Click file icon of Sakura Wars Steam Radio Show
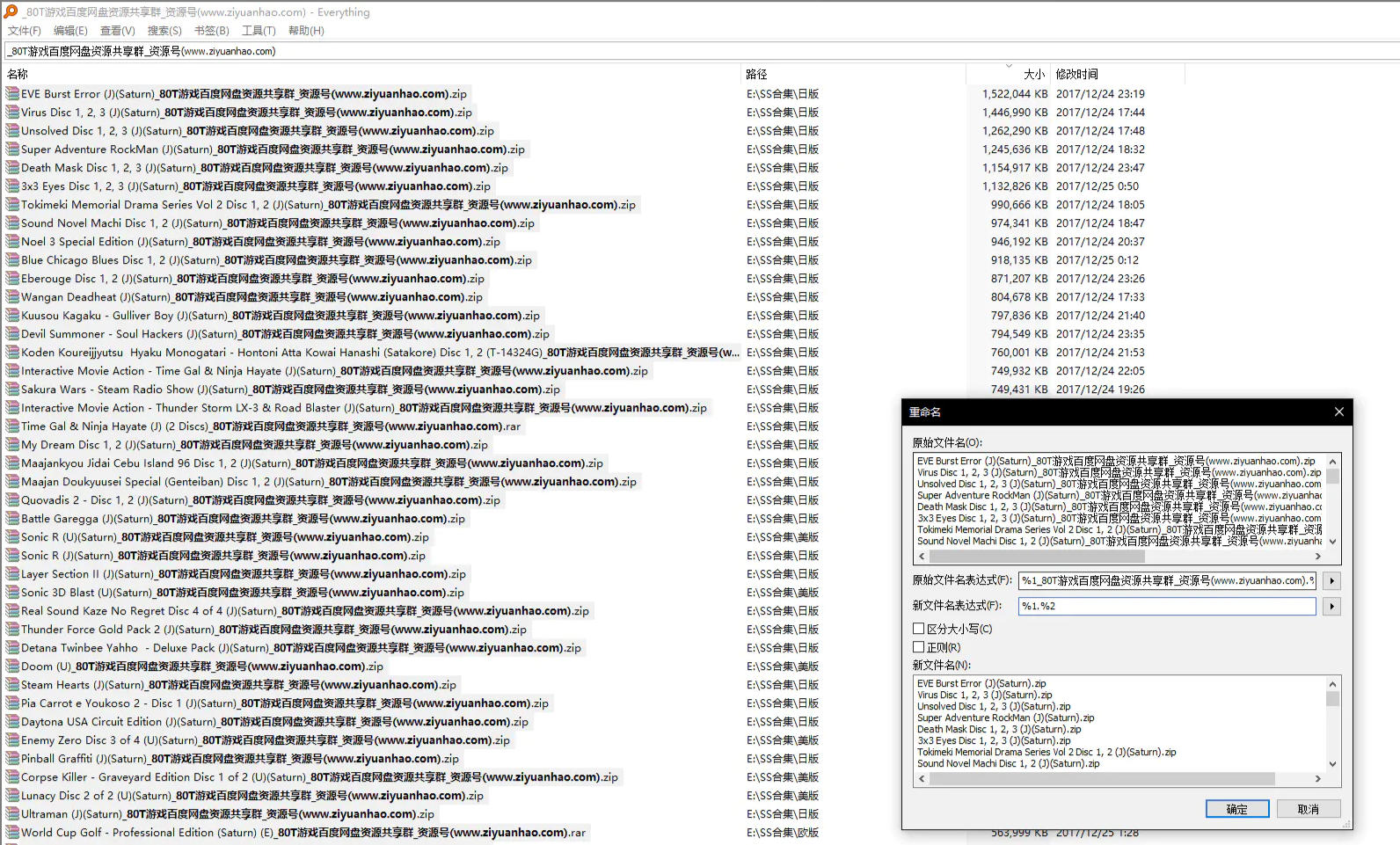The height and width of the screenshot is (845, 1400). click(x=12, y=390)
